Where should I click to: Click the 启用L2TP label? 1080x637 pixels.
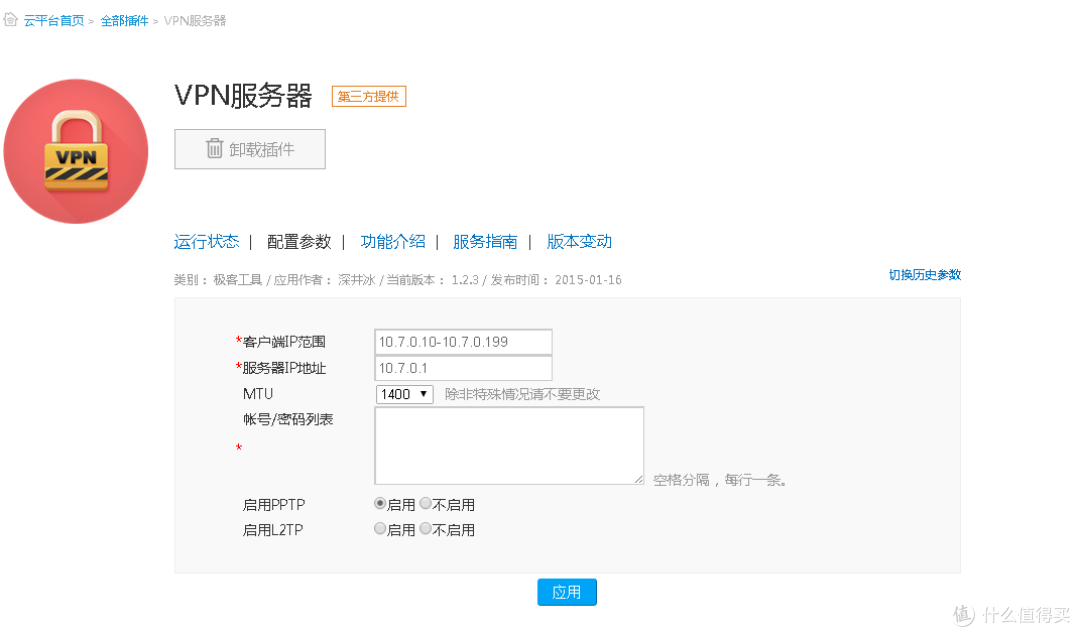(273, 530)
